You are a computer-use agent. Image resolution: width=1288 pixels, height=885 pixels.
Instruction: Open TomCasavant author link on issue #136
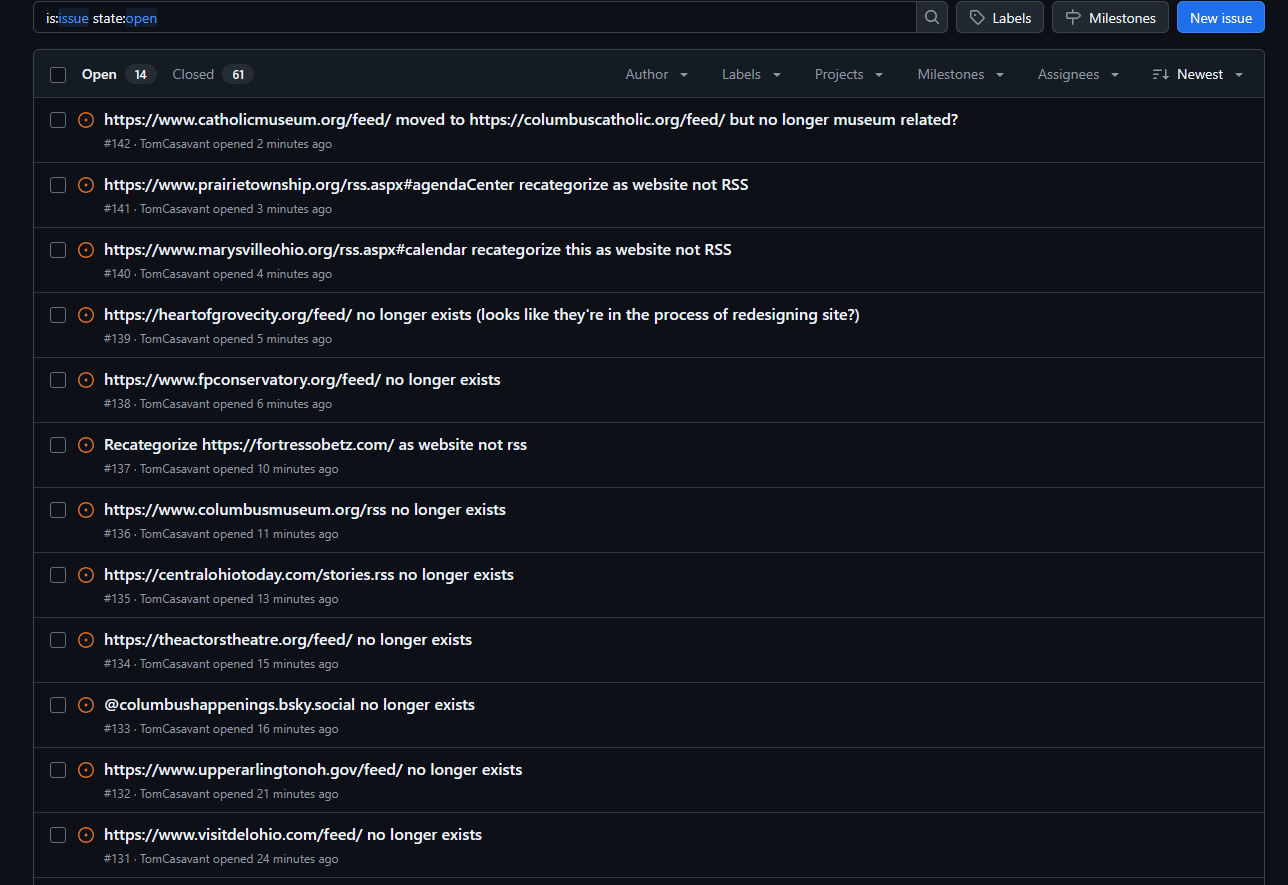pos(175,534)
